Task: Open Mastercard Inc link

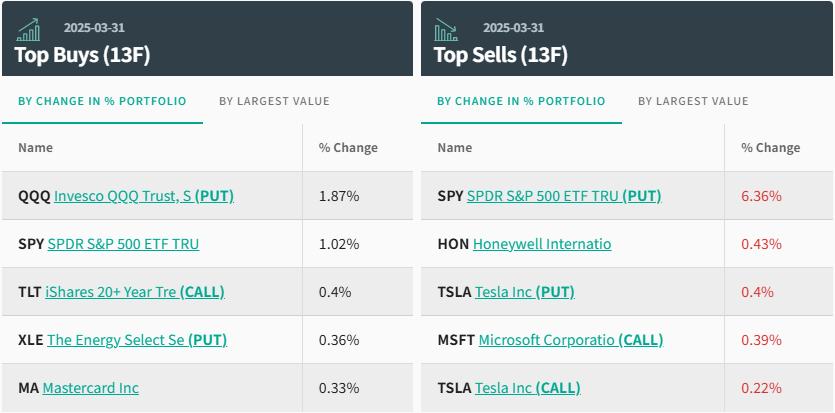Action: (x=91, y=388)
